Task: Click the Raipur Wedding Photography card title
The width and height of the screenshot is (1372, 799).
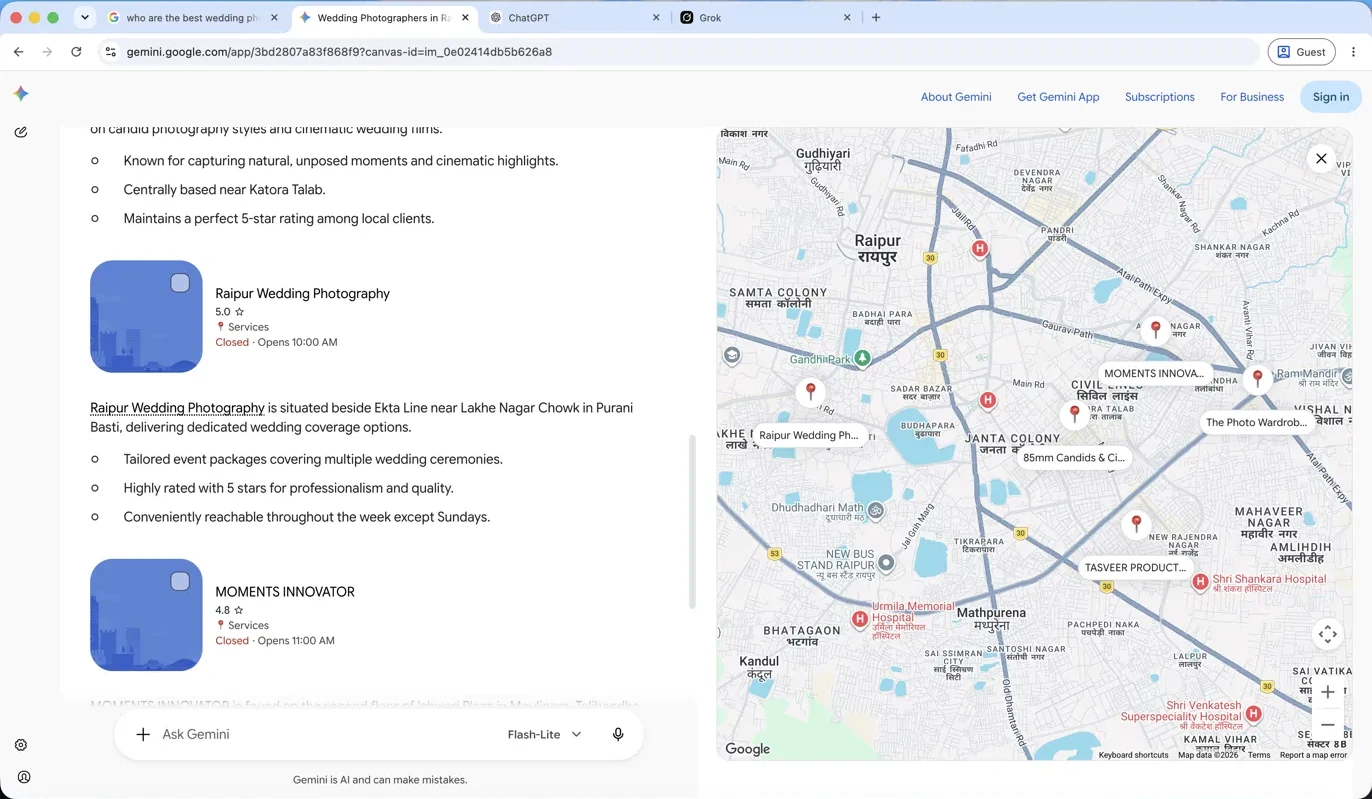Action: [x=302, y=293]
